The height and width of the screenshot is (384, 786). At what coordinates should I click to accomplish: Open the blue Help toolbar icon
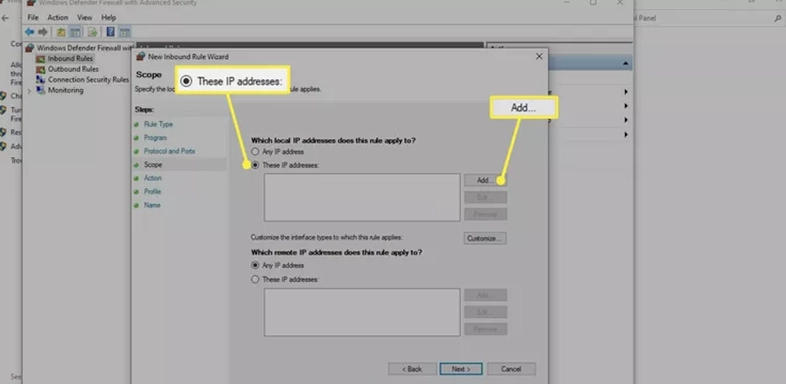pyautogui.click(x=111, y=32)
